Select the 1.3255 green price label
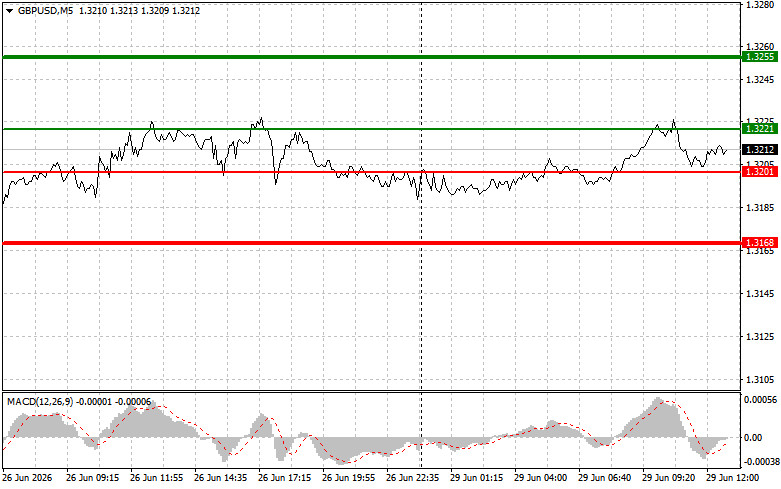The image size is (781, 489). [760, 57]
